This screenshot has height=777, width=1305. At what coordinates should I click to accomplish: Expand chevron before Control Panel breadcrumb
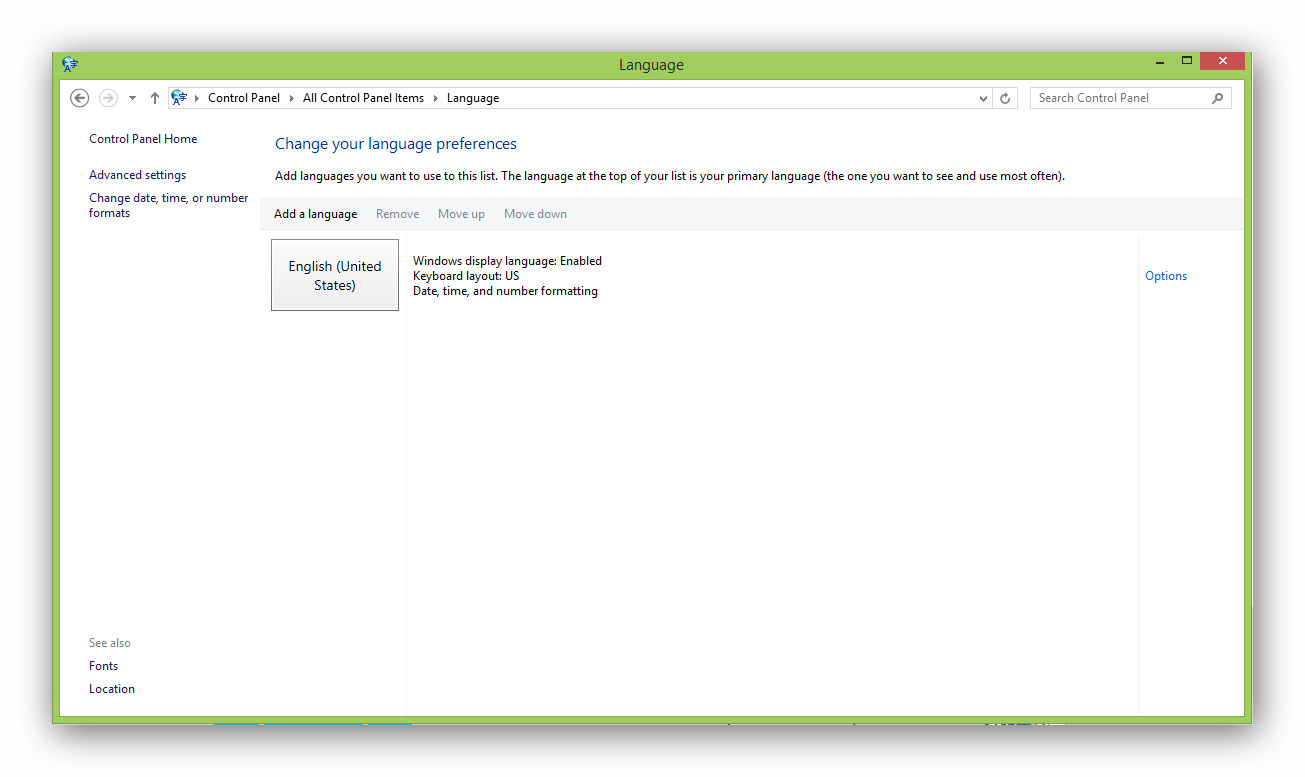click(x=197, y=98)
